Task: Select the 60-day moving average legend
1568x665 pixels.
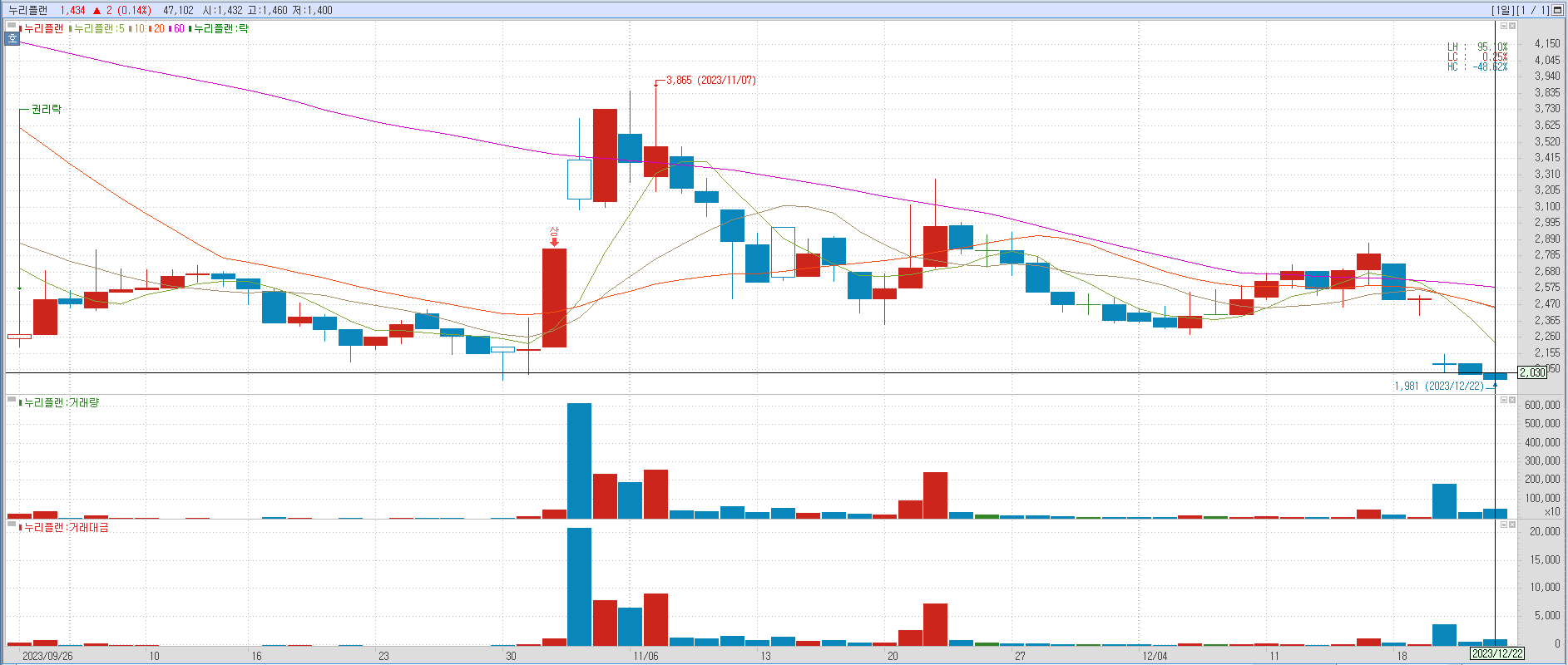Action: click(178, 28)
